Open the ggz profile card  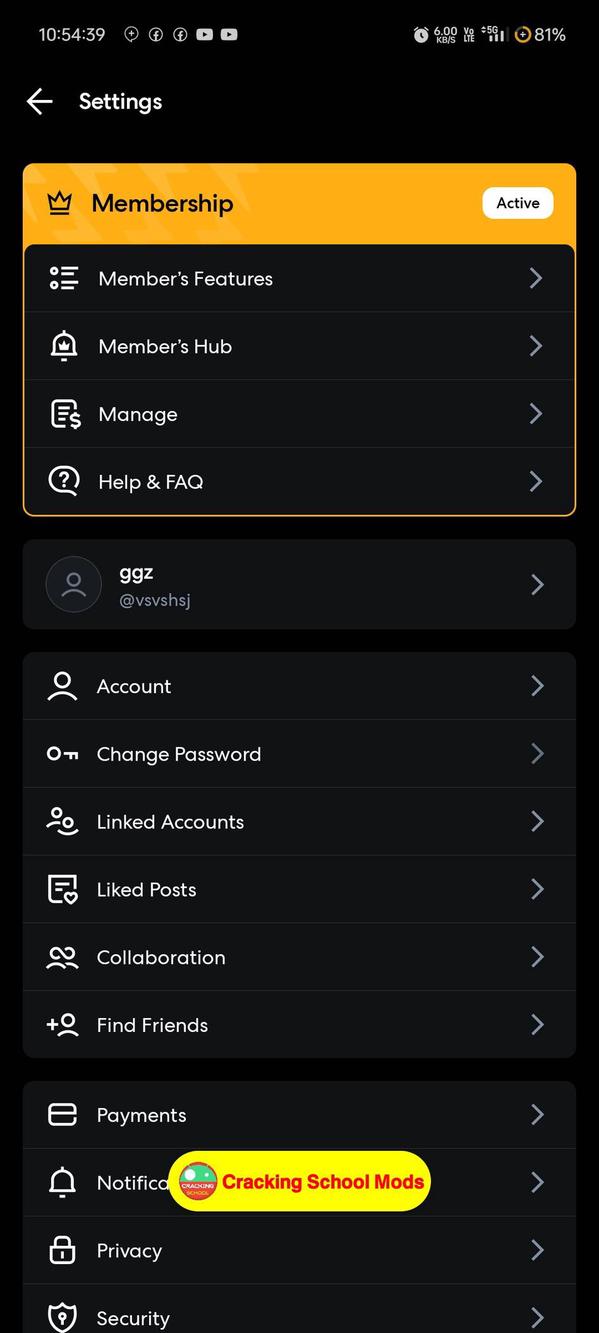click(x=300, y=585)
